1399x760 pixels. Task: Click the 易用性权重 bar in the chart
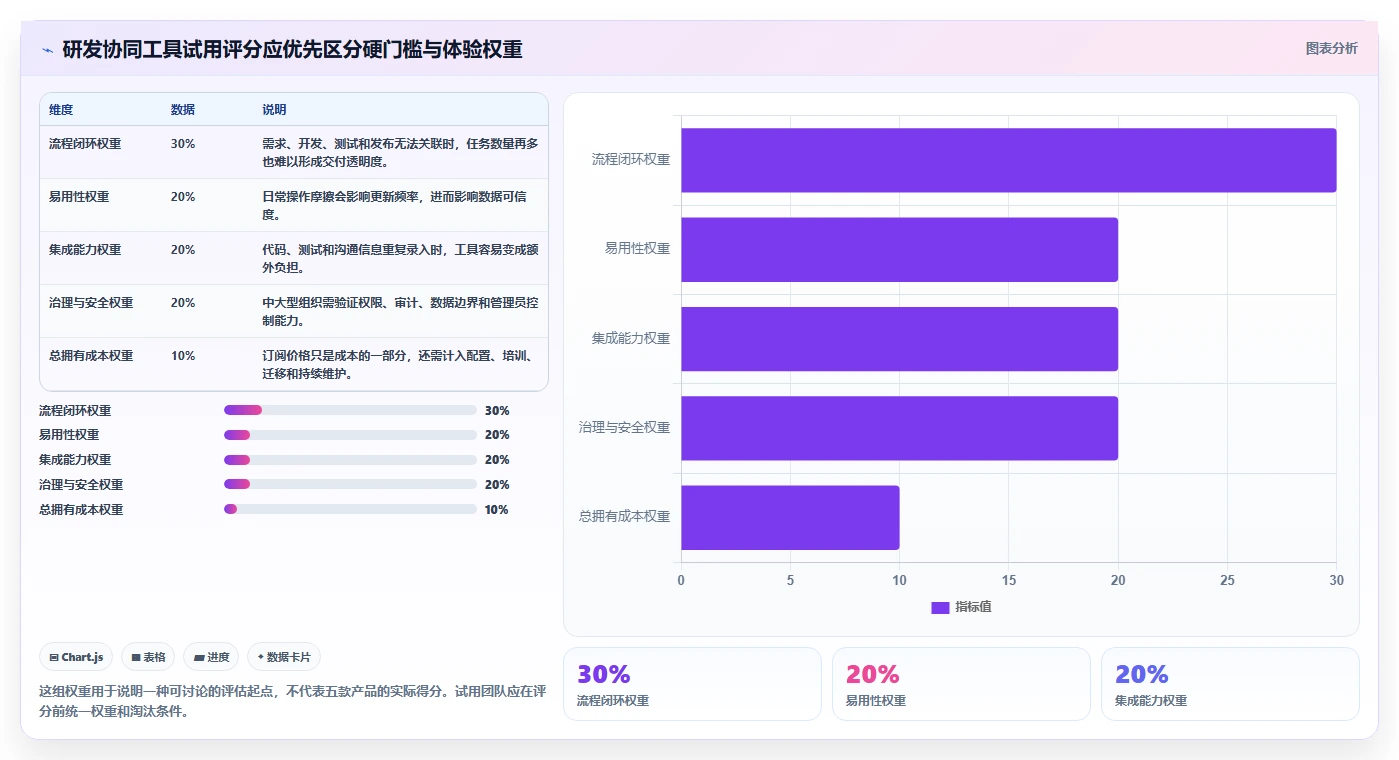click(x=899, y=249)
